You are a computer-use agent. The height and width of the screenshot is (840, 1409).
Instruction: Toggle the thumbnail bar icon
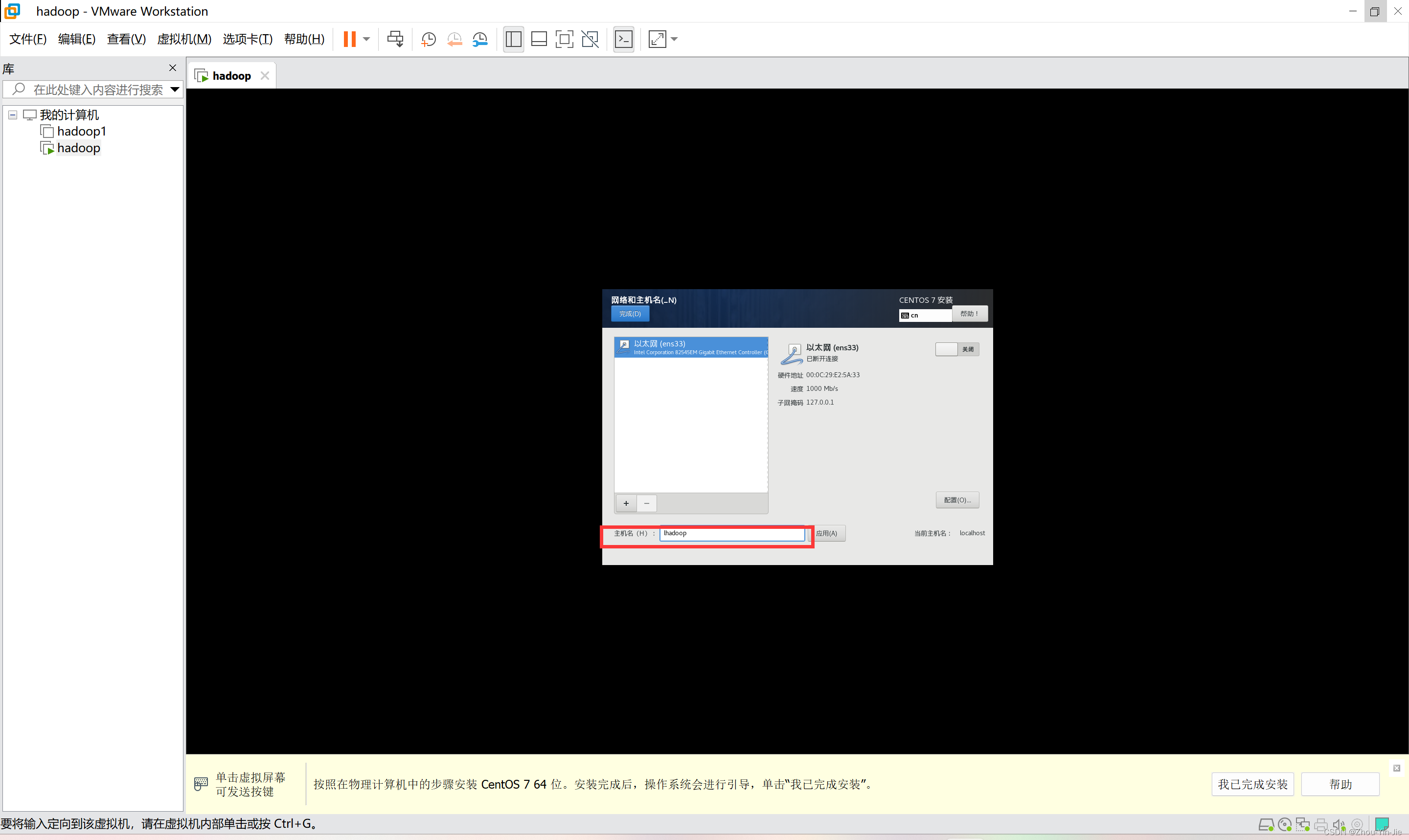pos(539,39)
